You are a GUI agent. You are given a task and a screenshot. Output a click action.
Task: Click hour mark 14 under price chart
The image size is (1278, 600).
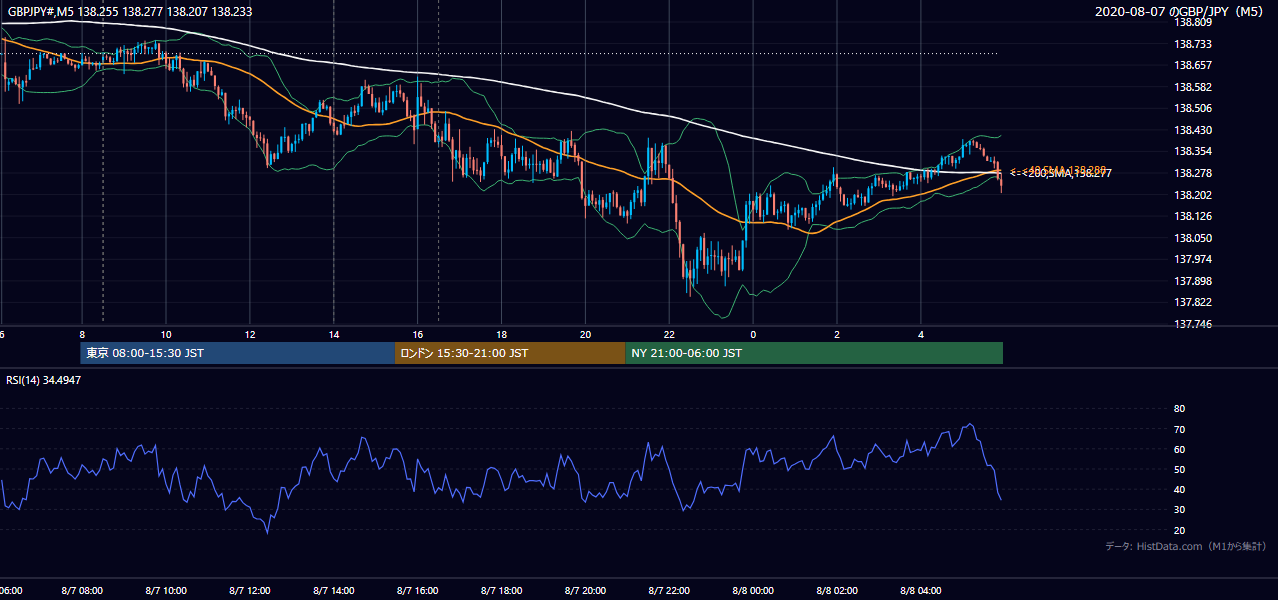(x=334, y=335)
